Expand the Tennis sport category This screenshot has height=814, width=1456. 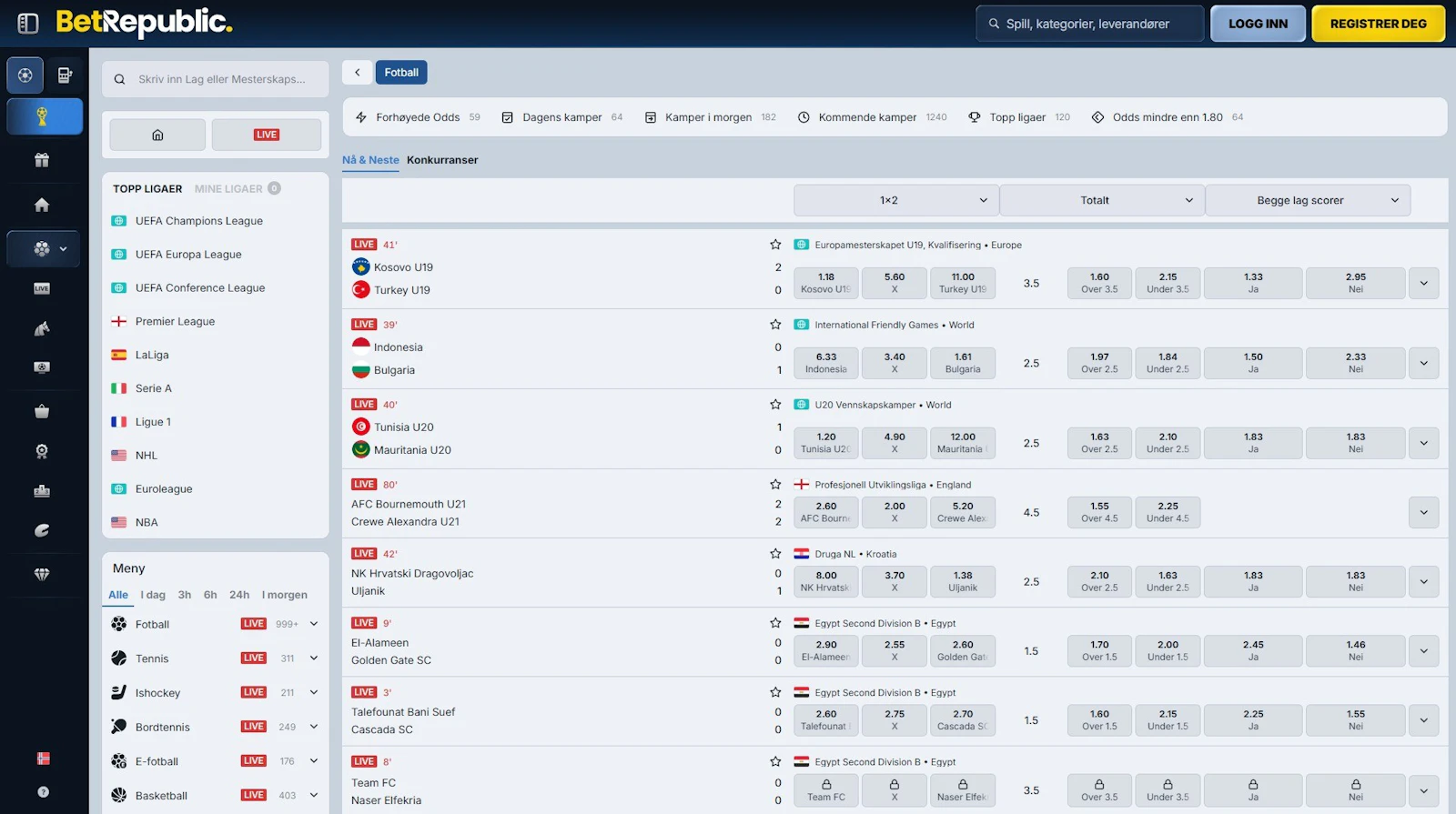pyautogui.click(x=314, y=658)
